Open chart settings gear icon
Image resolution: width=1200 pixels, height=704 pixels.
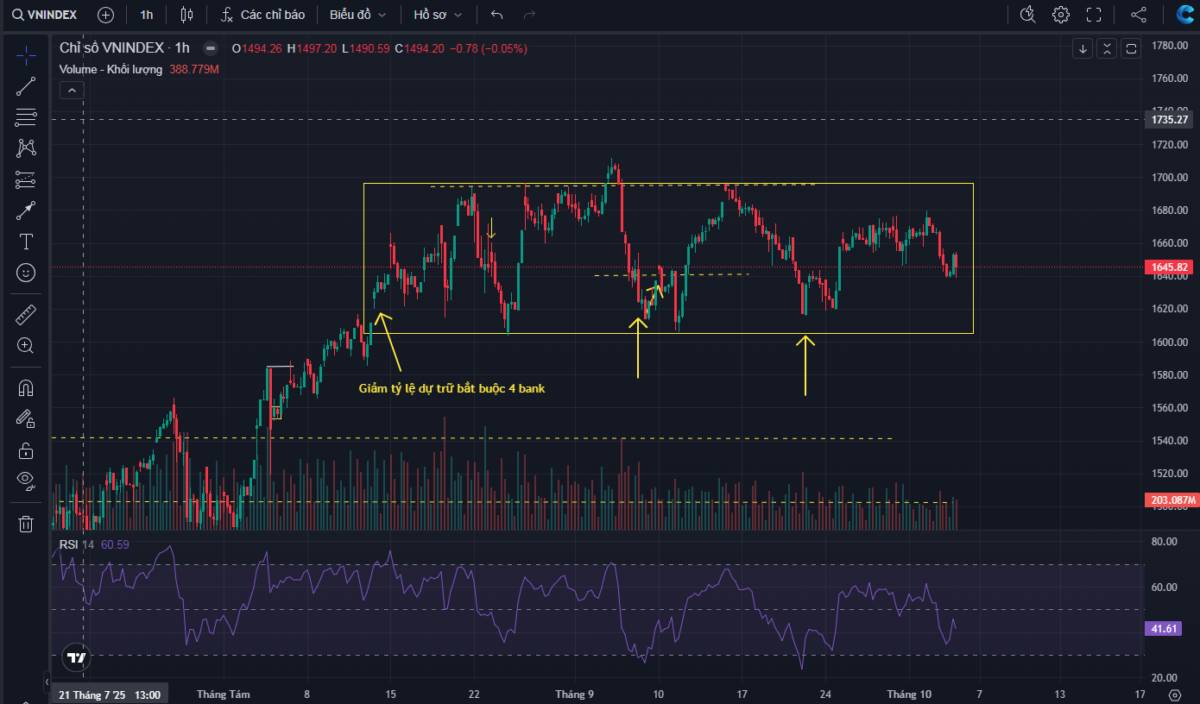pyautogui.click(x=1060, y=15)
